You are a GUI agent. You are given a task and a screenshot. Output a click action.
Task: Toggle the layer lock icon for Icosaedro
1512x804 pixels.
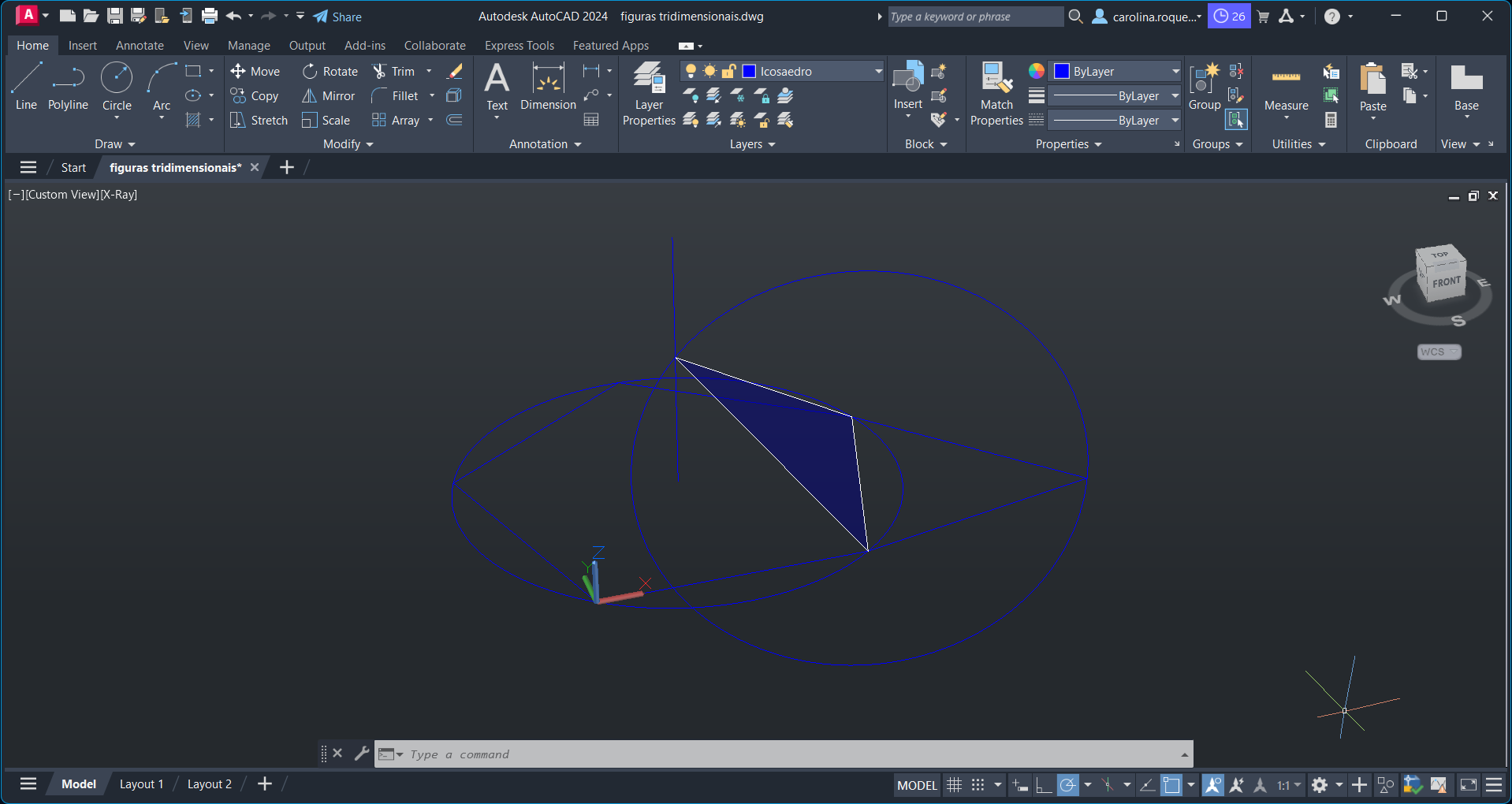(x=729, y=72)
